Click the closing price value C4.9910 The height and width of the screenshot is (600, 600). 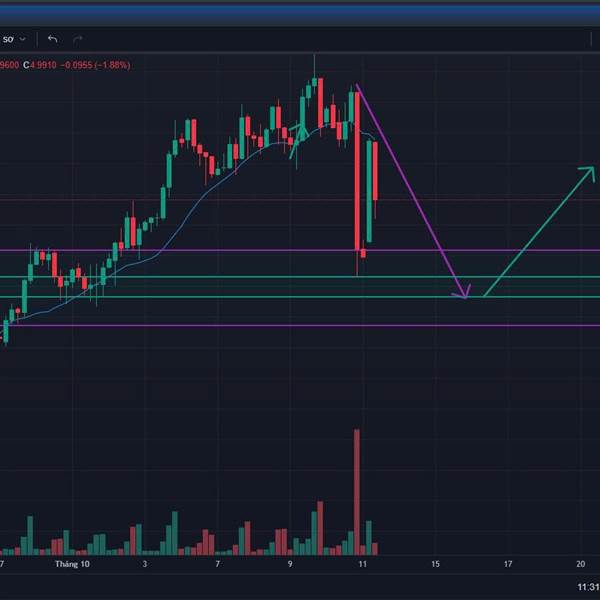click(x=40, y=65)
